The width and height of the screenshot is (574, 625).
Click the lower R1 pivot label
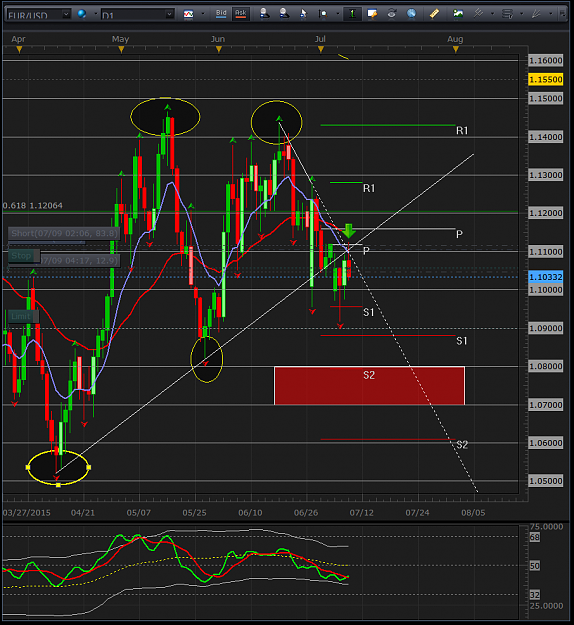coord(369,188)
